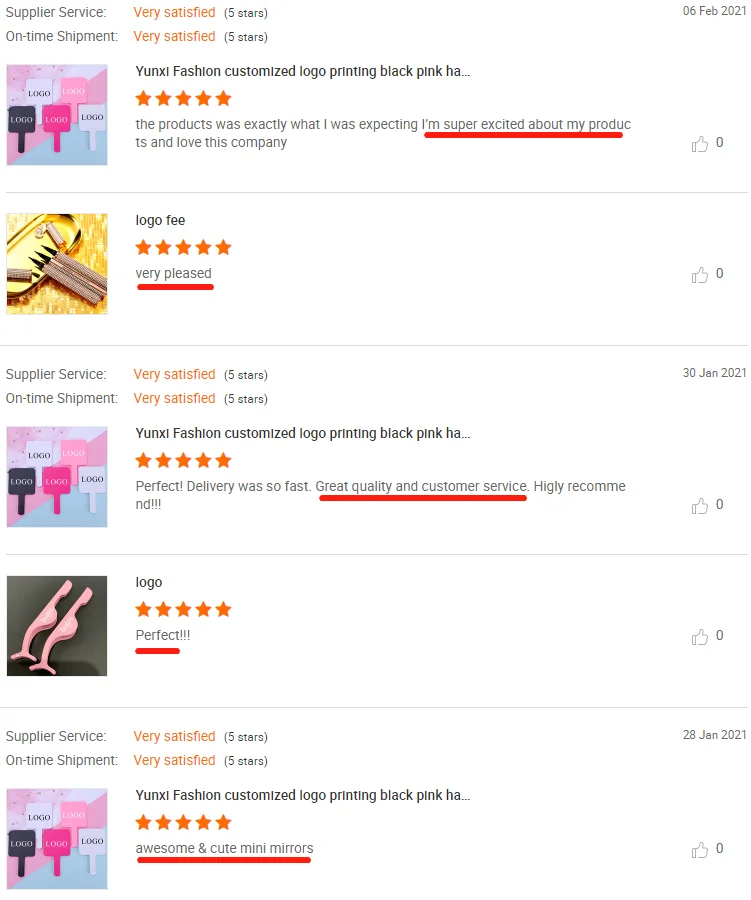Screen dimensions: 751x900
Task: Give thumbs-up to the 'Perfect!!!' review
Action: [x=700, y=637]
